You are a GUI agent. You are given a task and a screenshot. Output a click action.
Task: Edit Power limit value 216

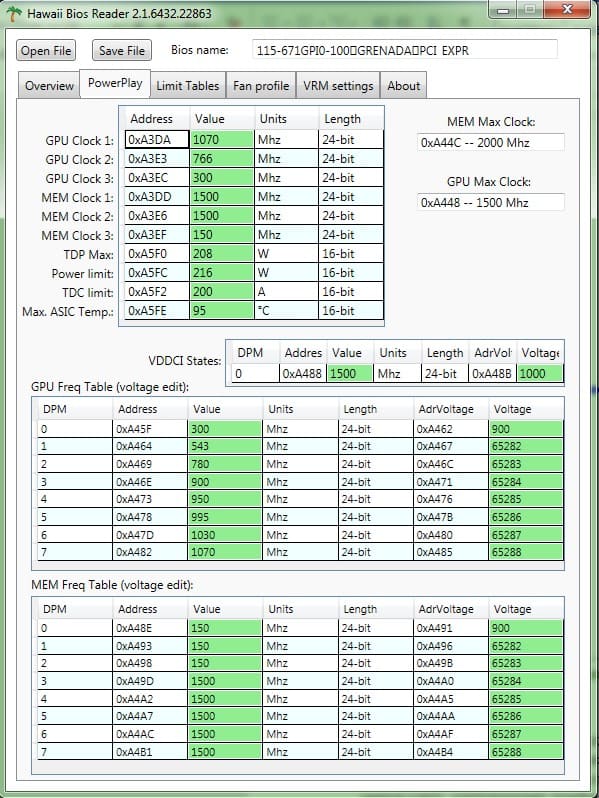click(x=221, y=272)
